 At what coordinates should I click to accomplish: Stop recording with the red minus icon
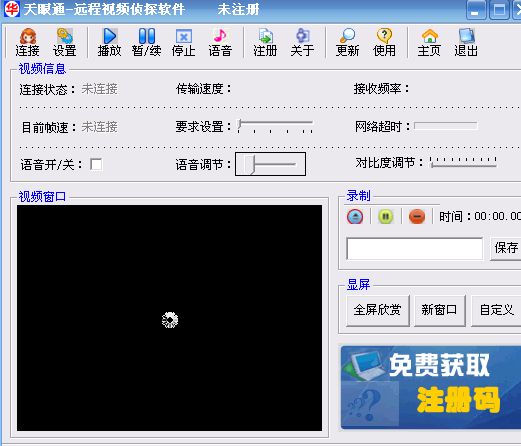[417, 217]
